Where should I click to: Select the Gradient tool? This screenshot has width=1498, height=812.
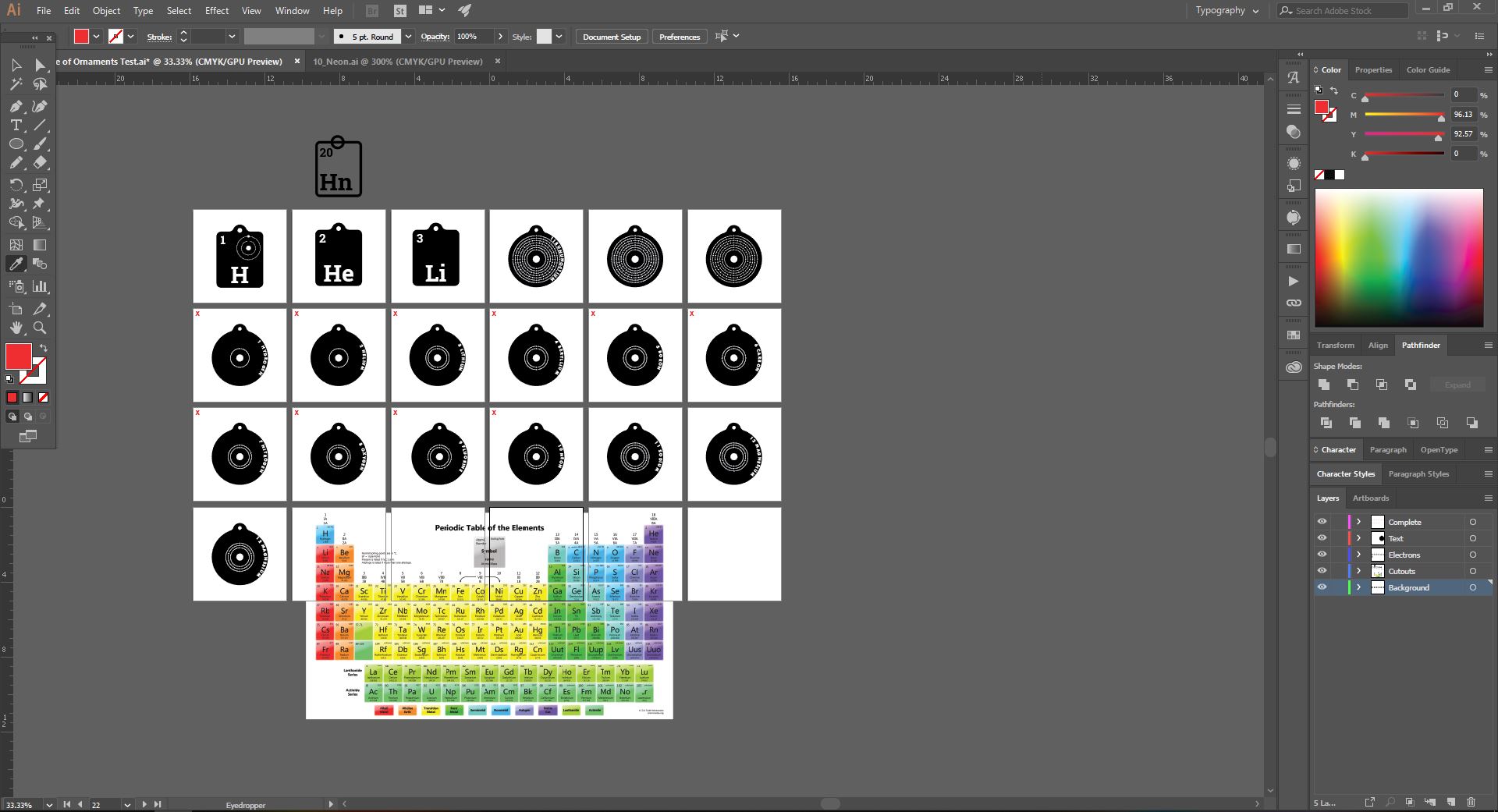[40, 245]
